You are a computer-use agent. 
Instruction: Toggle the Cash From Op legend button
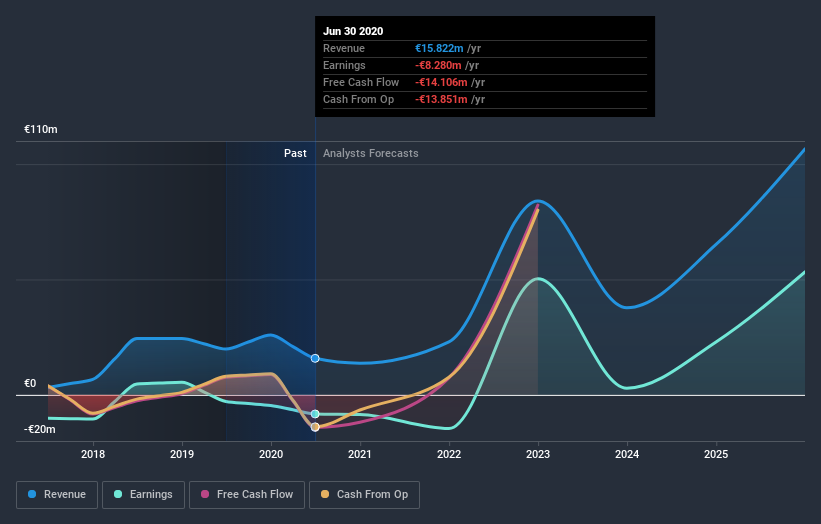tap(364, 495)
